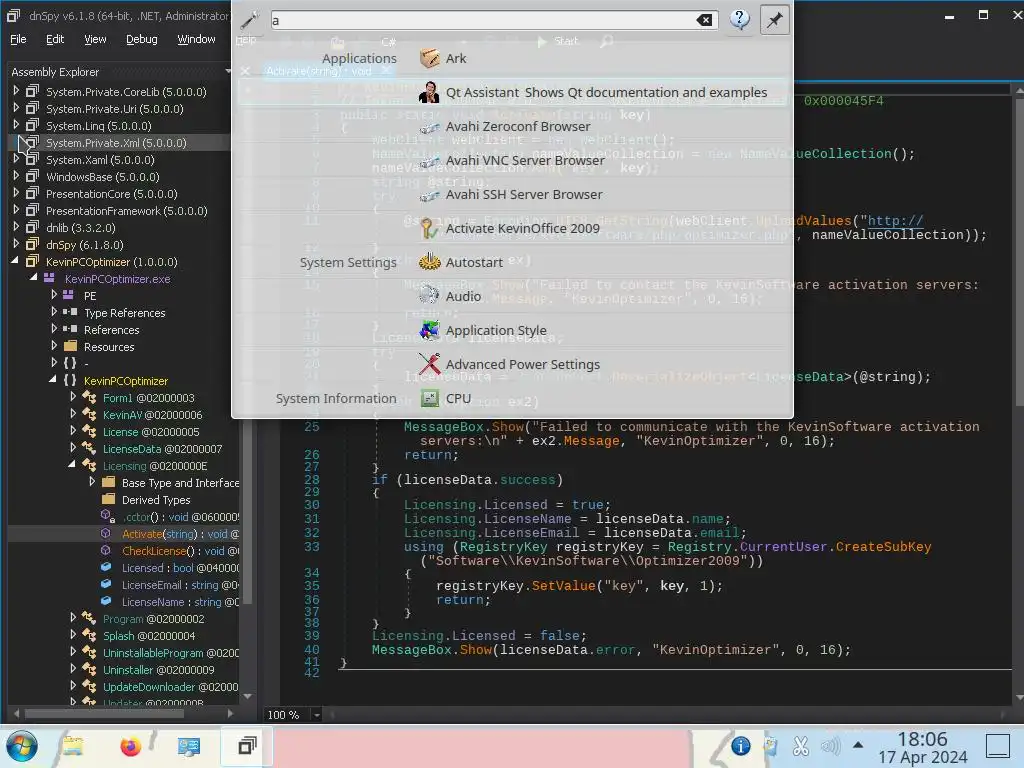Select the KevinAV class
Viewport: 1024px width, 768px height.
point(152,415)
